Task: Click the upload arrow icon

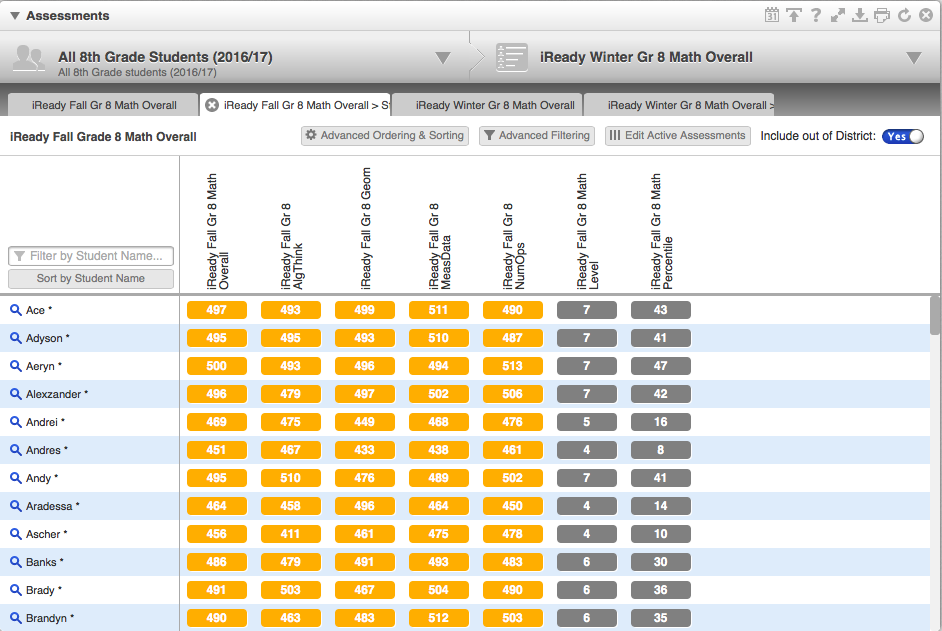Action: pos(793,15)
